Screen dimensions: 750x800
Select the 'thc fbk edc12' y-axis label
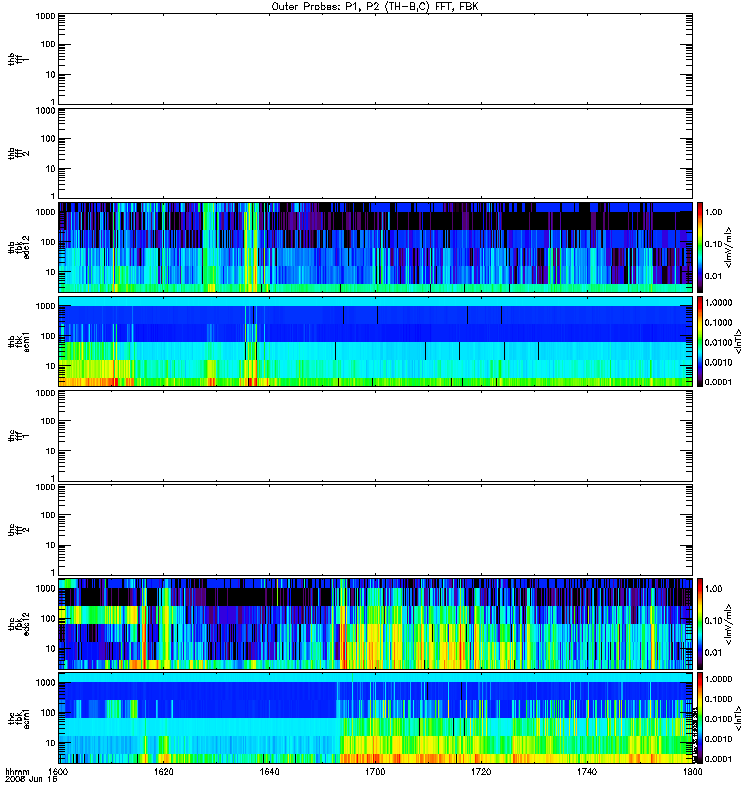pyautogui.click(x=18, y=623)
